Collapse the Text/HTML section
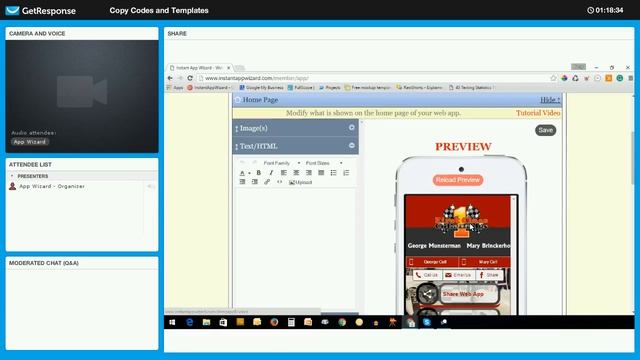This screenshot has width=640, height=360. (351, 146)
